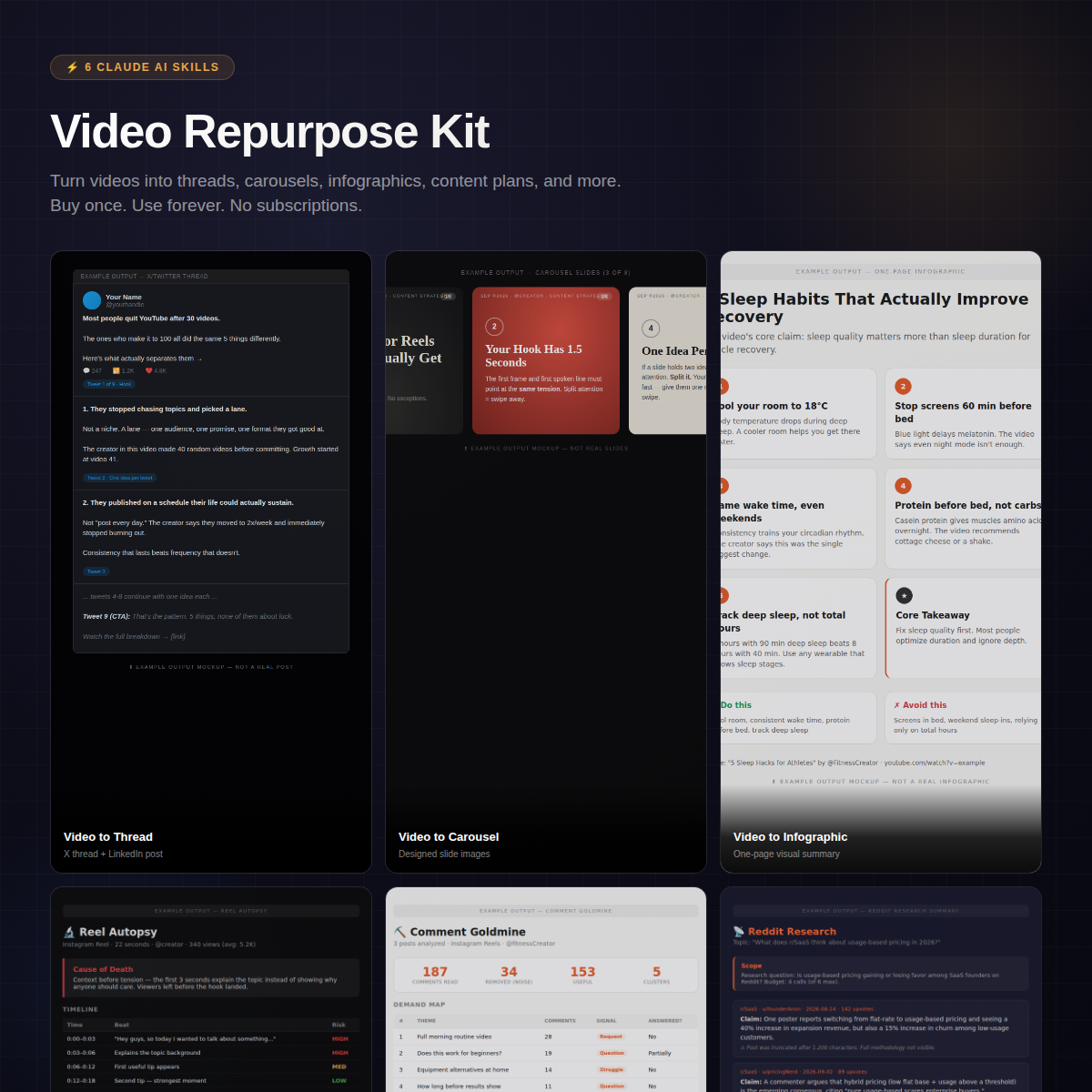Click the 153 useful stat

pos(582,975)
